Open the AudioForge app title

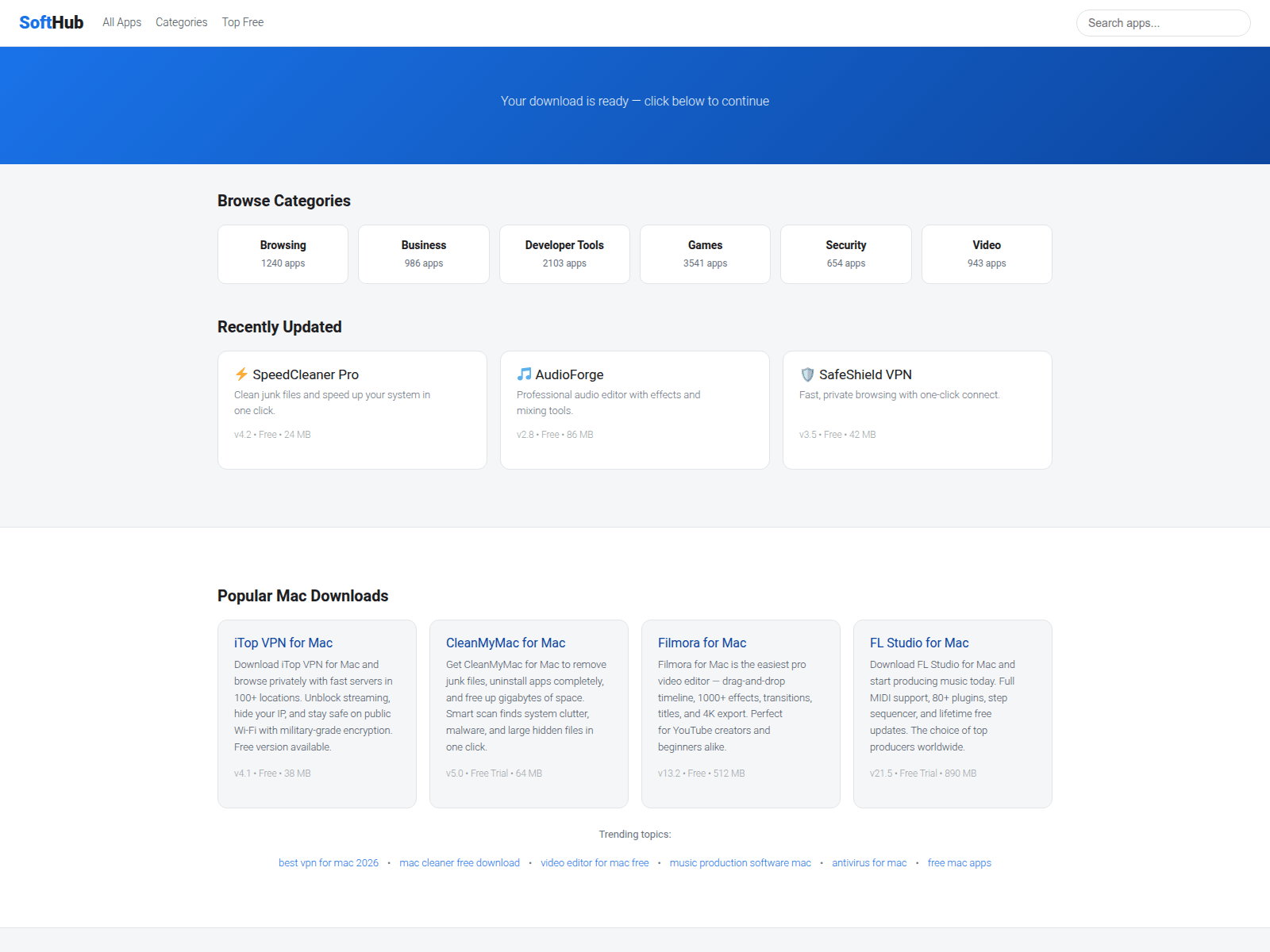click(x=569, y=374)
